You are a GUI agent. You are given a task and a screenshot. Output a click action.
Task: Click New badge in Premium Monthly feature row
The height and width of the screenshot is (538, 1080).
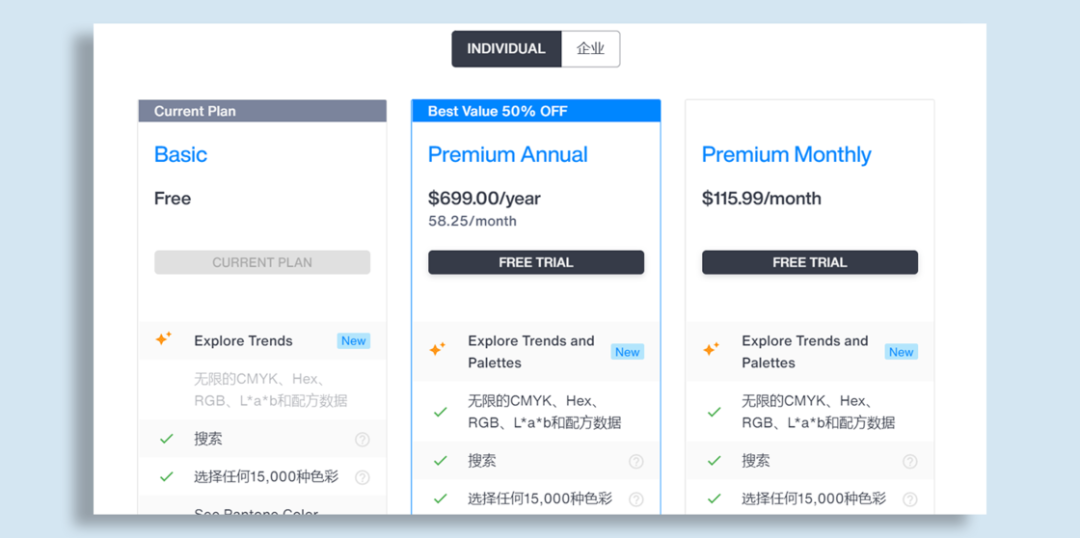(x=901, y=352)
